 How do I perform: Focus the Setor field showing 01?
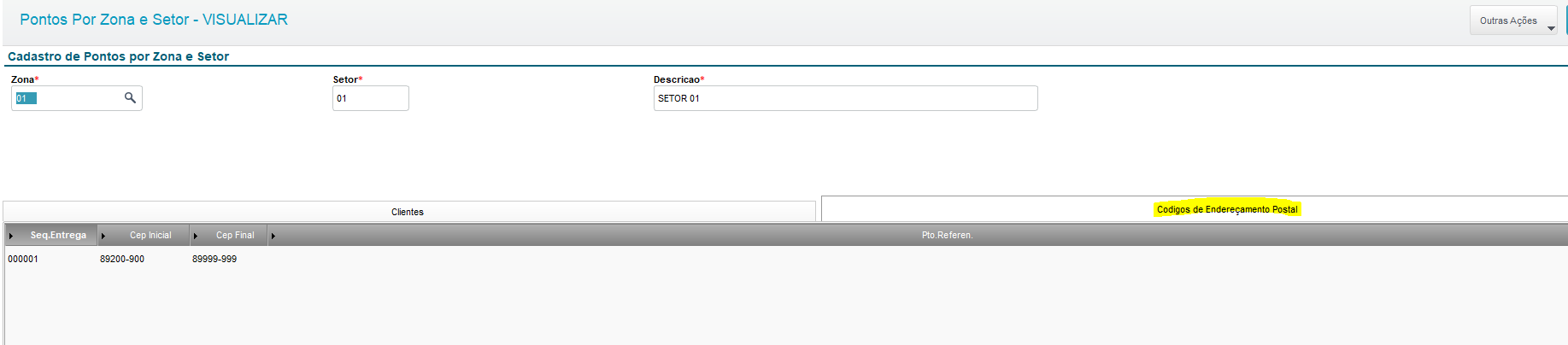(371, 98)
